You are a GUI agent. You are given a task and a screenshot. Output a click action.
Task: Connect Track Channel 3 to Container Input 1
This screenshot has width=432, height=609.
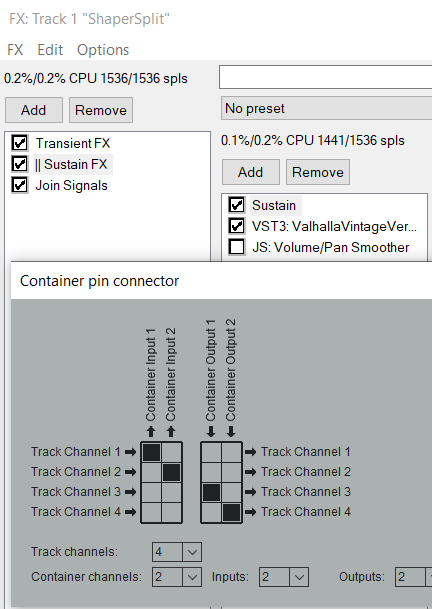(x=152, y=492)
